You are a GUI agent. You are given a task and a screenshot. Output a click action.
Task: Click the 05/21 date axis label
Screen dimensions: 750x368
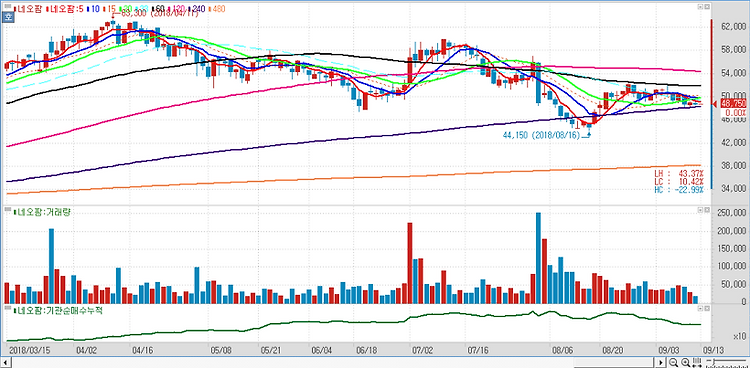[x=271, y=350]
